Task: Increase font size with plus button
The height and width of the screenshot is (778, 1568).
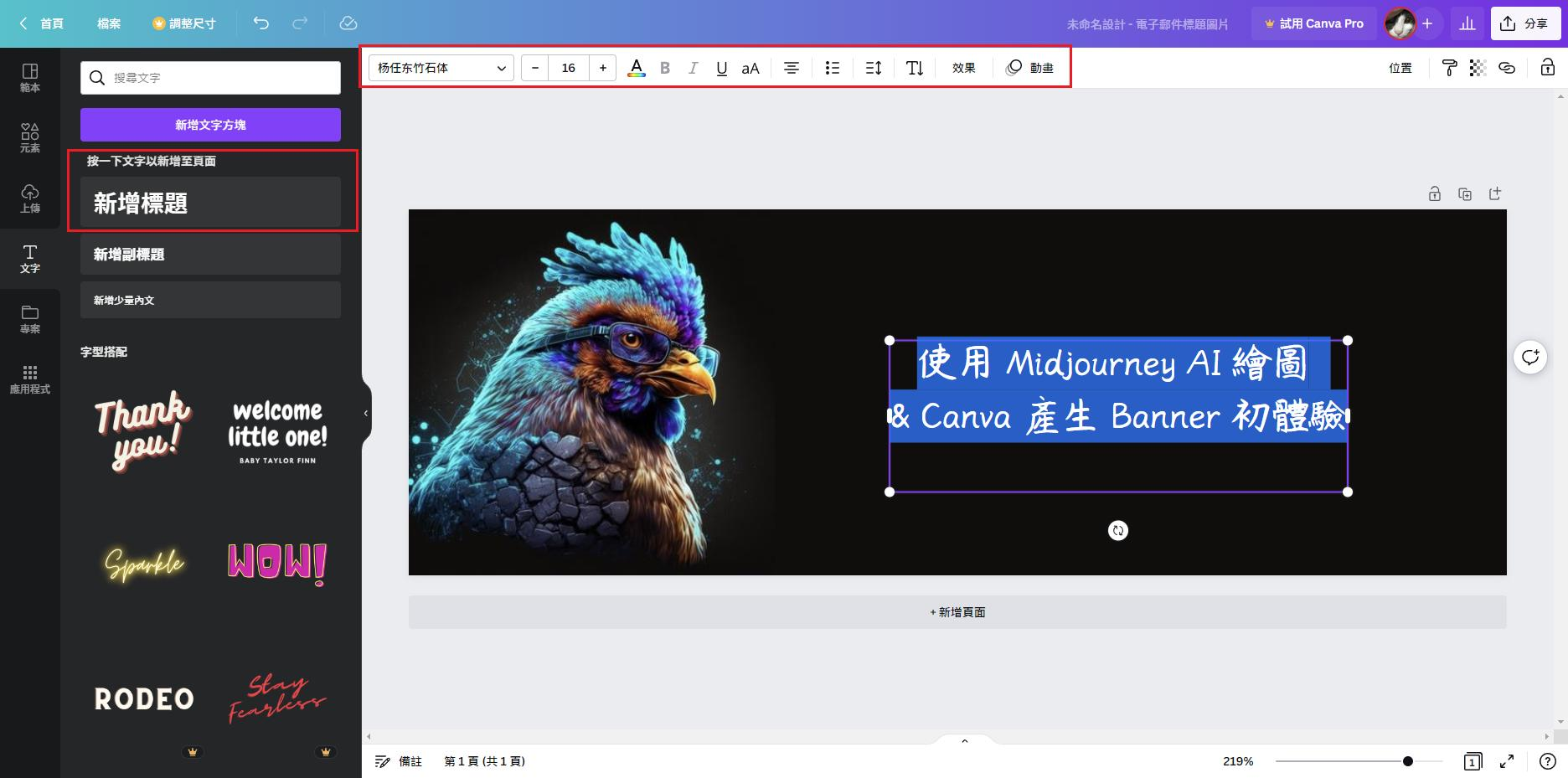Action: [x=602, y=68]
